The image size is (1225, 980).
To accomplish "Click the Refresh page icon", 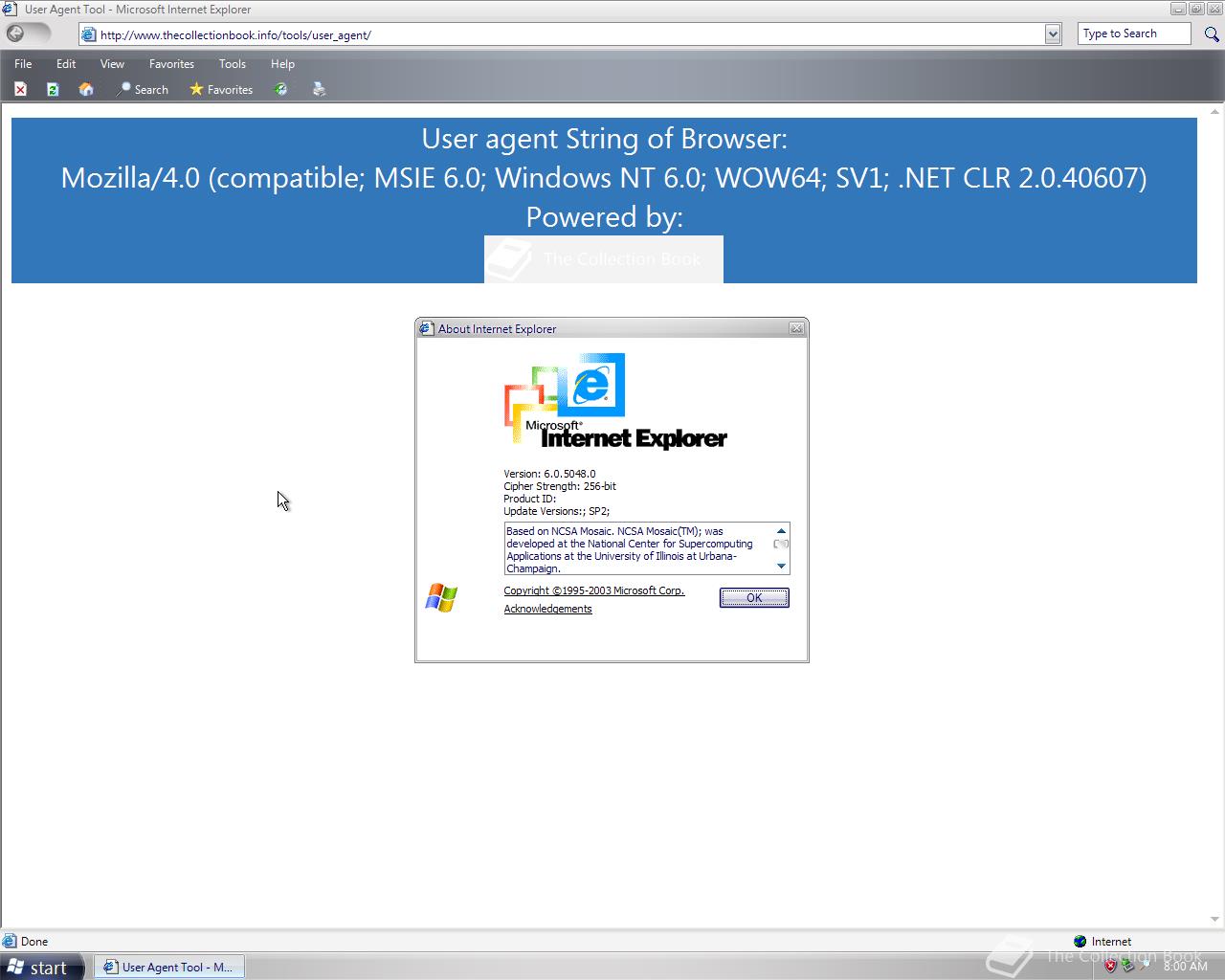I will [x=53, y=89].
